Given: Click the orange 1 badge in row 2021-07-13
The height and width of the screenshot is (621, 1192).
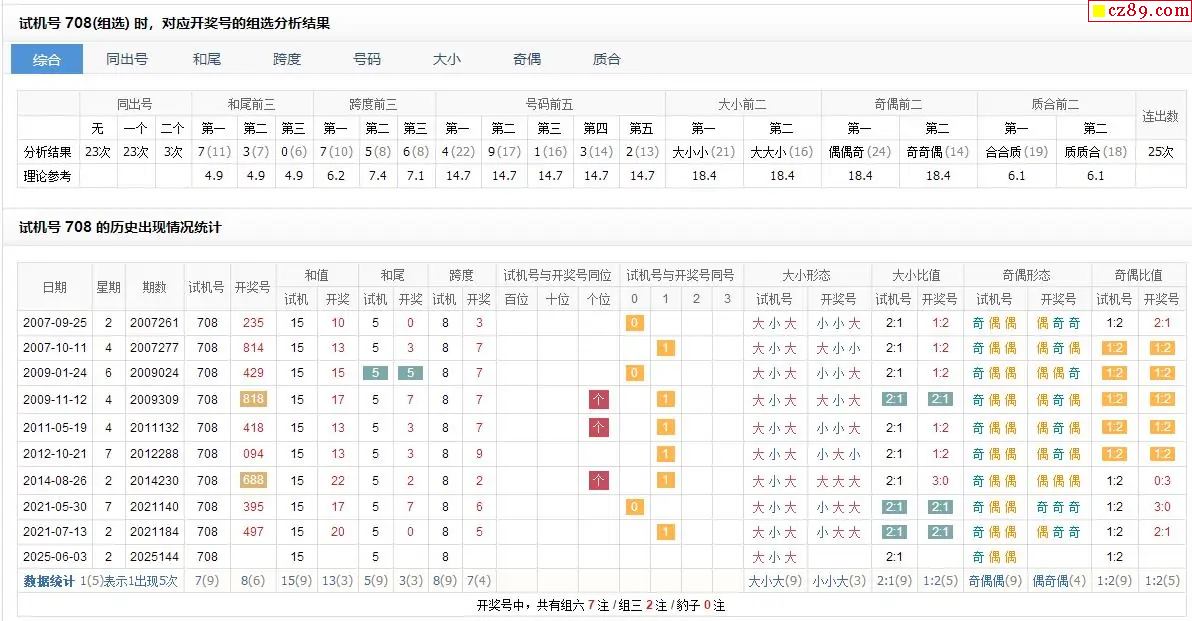Looking at the screenshot, I should pos(665,531).
